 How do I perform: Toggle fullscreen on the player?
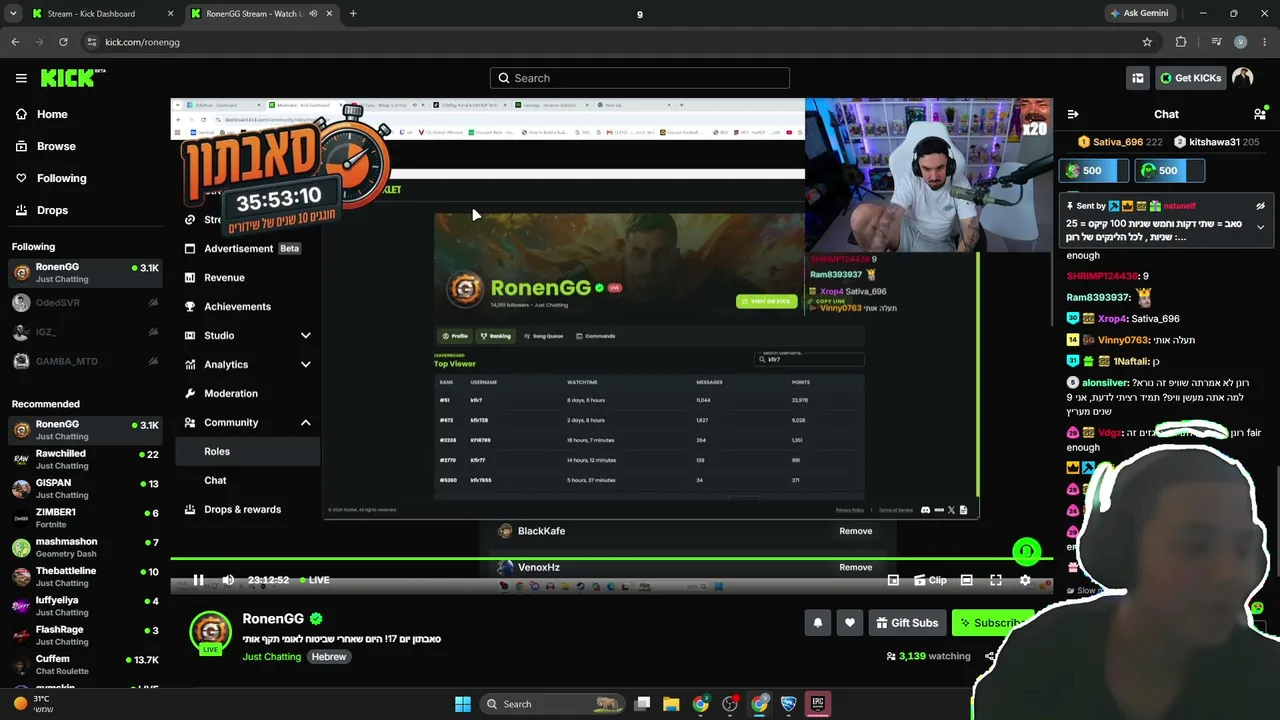tap(996, 580)
